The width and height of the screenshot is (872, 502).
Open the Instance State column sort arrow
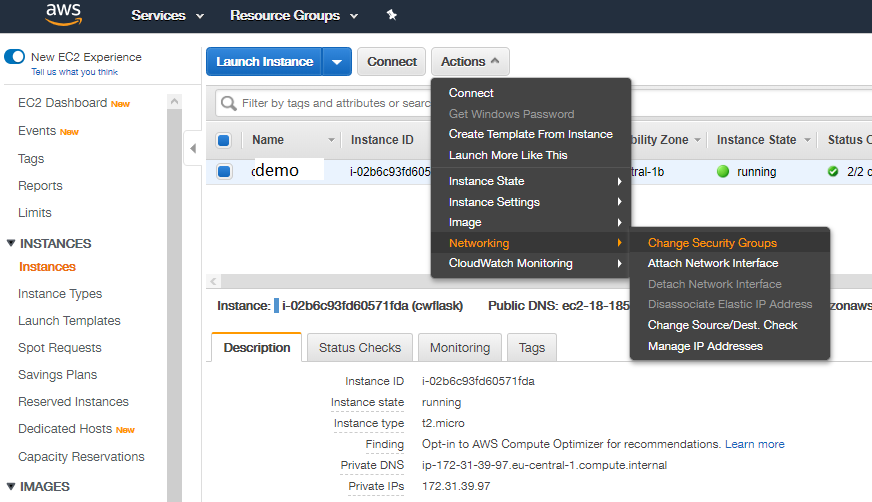[807, 140]
